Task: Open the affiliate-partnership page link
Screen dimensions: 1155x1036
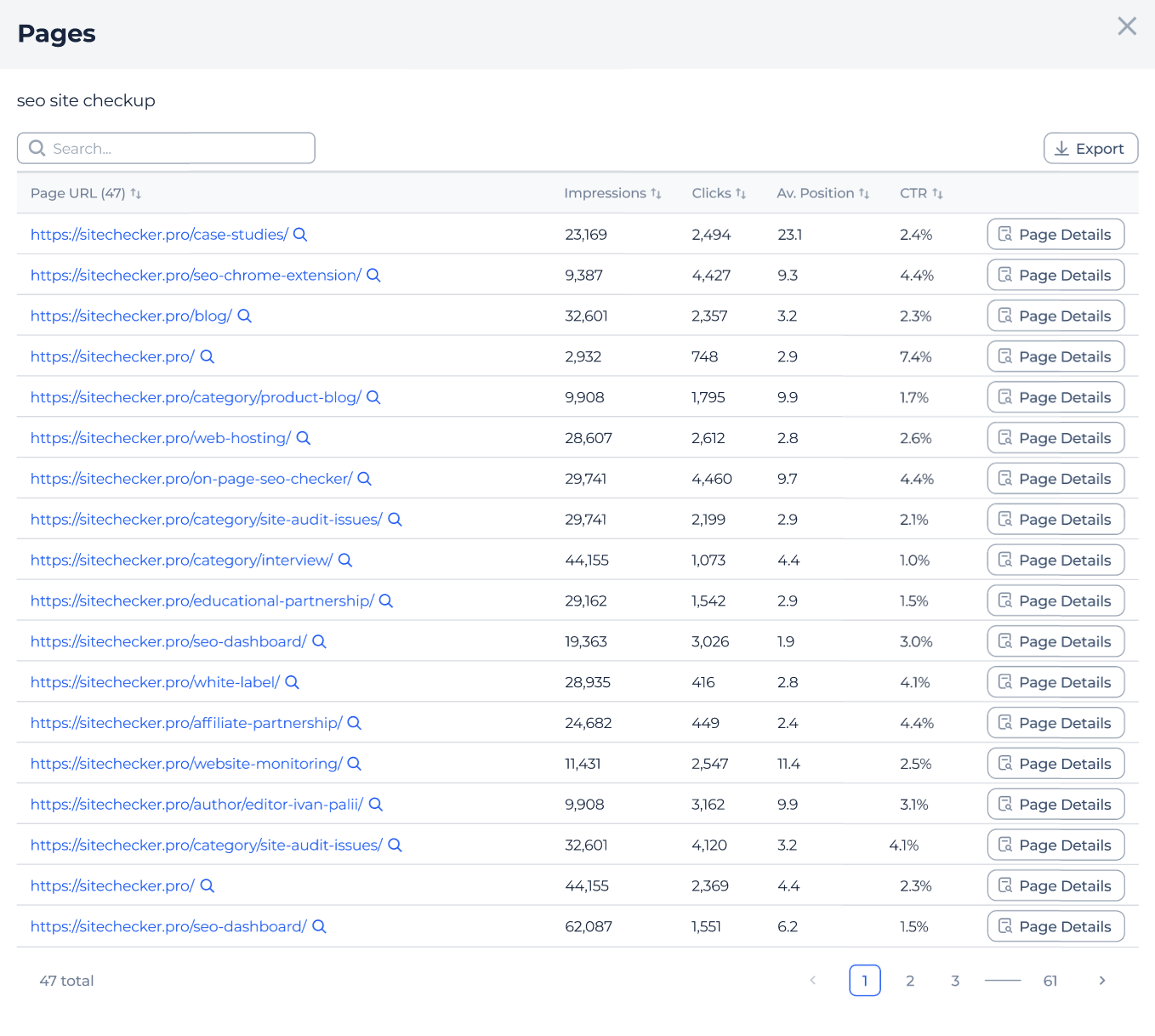Action: coord(186,723)
